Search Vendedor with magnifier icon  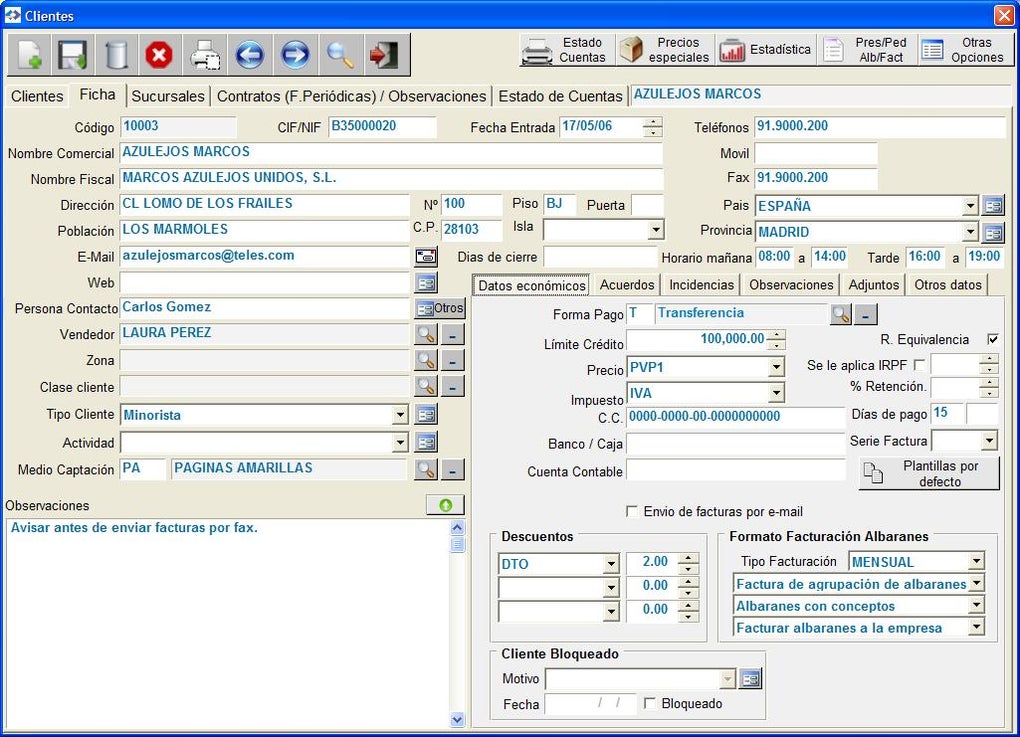pos(426,334)
